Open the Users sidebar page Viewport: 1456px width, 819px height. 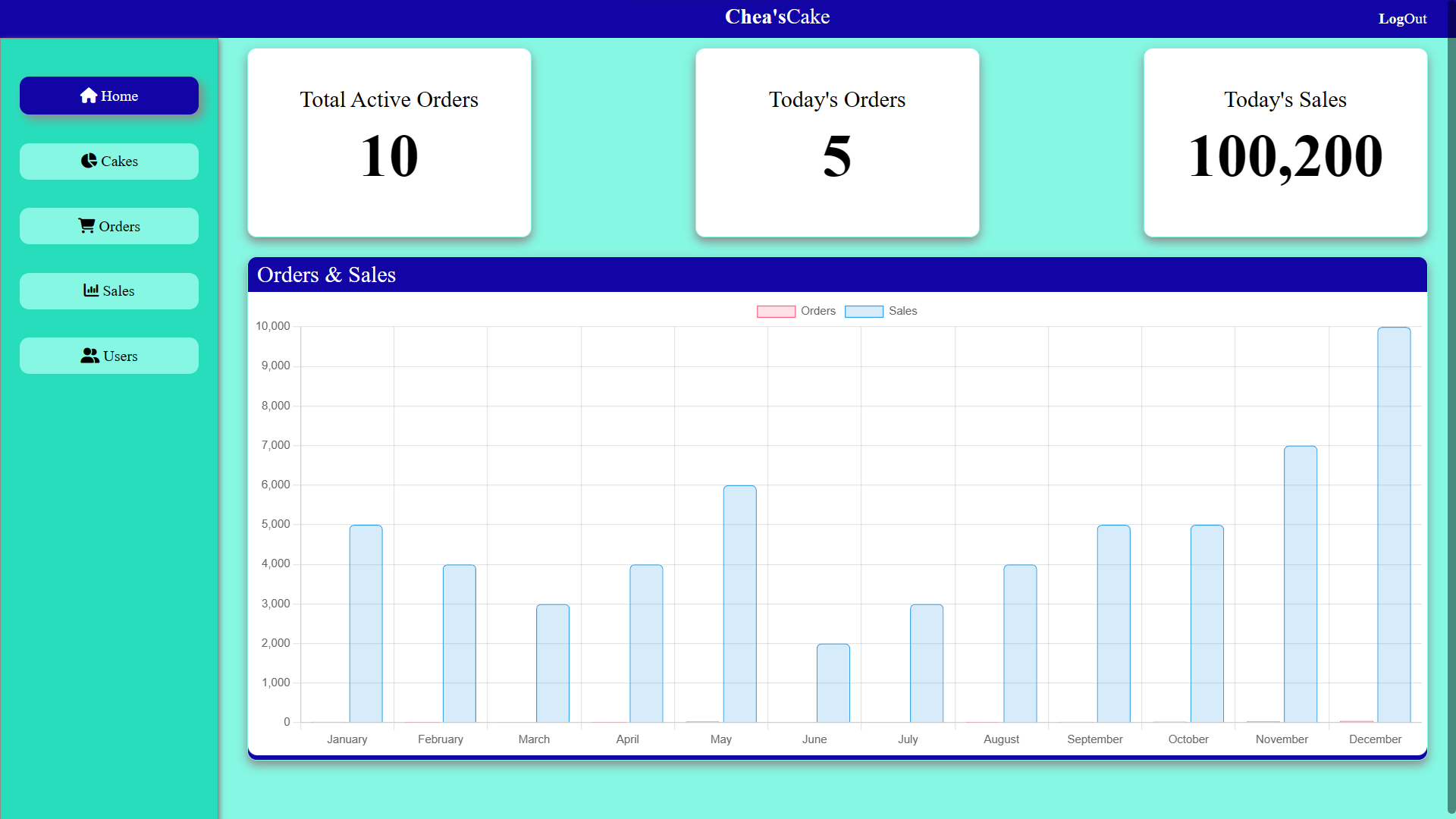pos(109,356)
